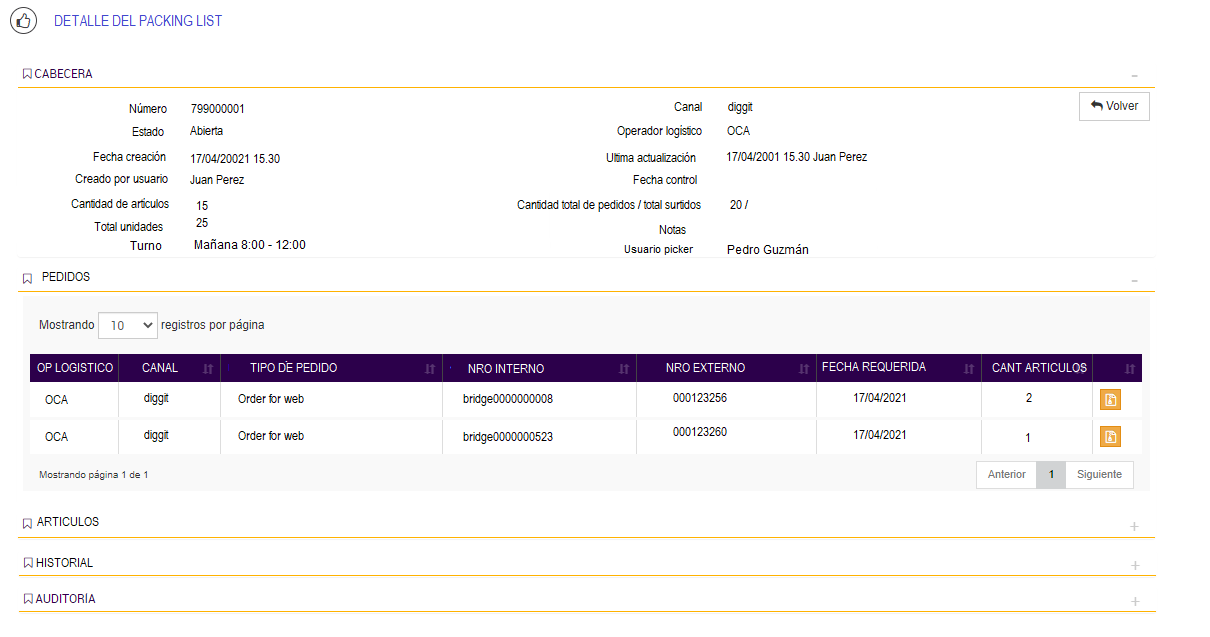Image resolution: width=1210 pixels, height=637 pixels.
Task: Sort table by TIPO DE PEDIDO arrows
Action: pos(430,369)
